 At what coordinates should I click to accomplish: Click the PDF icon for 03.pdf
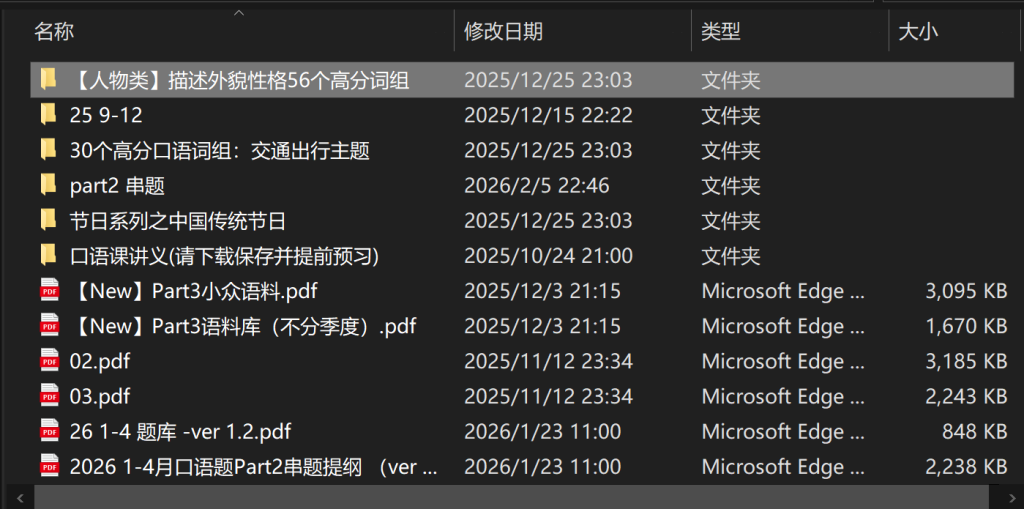tap(49, 396)
